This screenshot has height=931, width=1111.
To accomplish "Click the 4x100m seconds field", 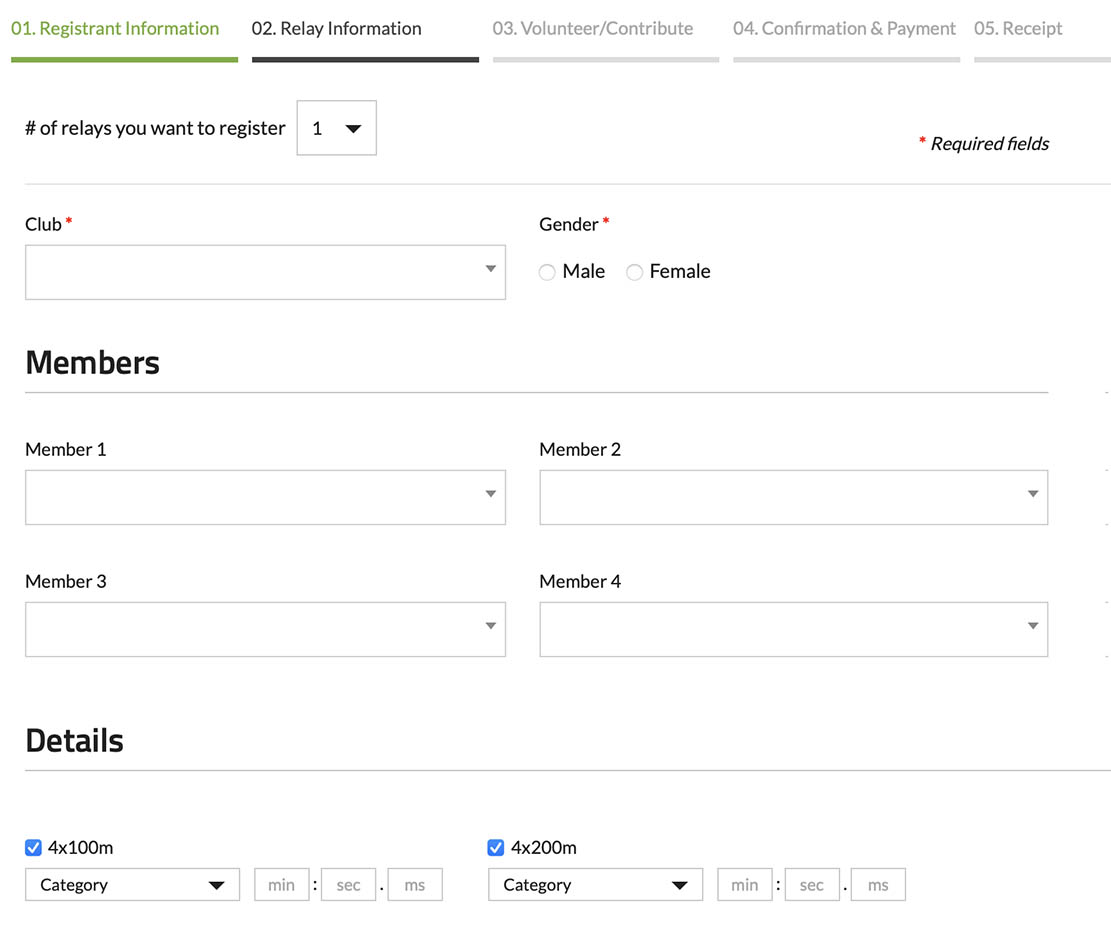I will tap(348, 885).
